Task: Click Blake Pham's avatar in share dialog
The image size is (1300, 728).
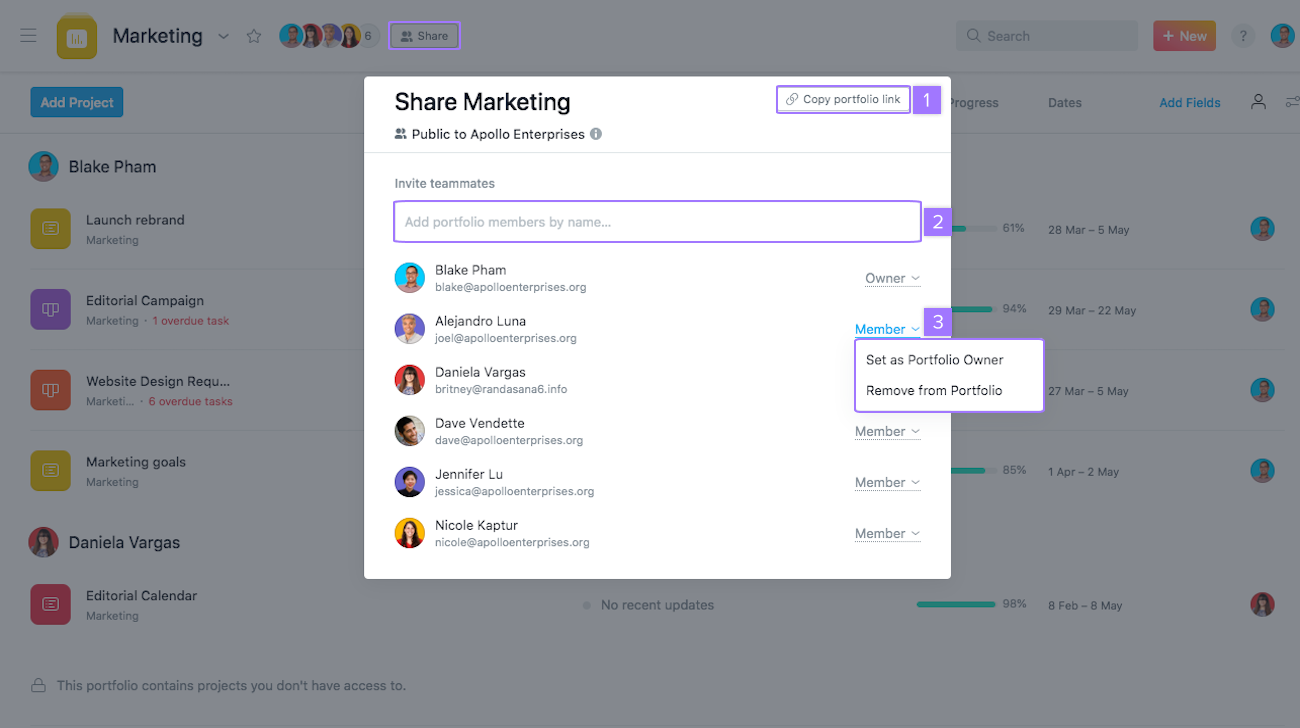Action: coord(410,278)
